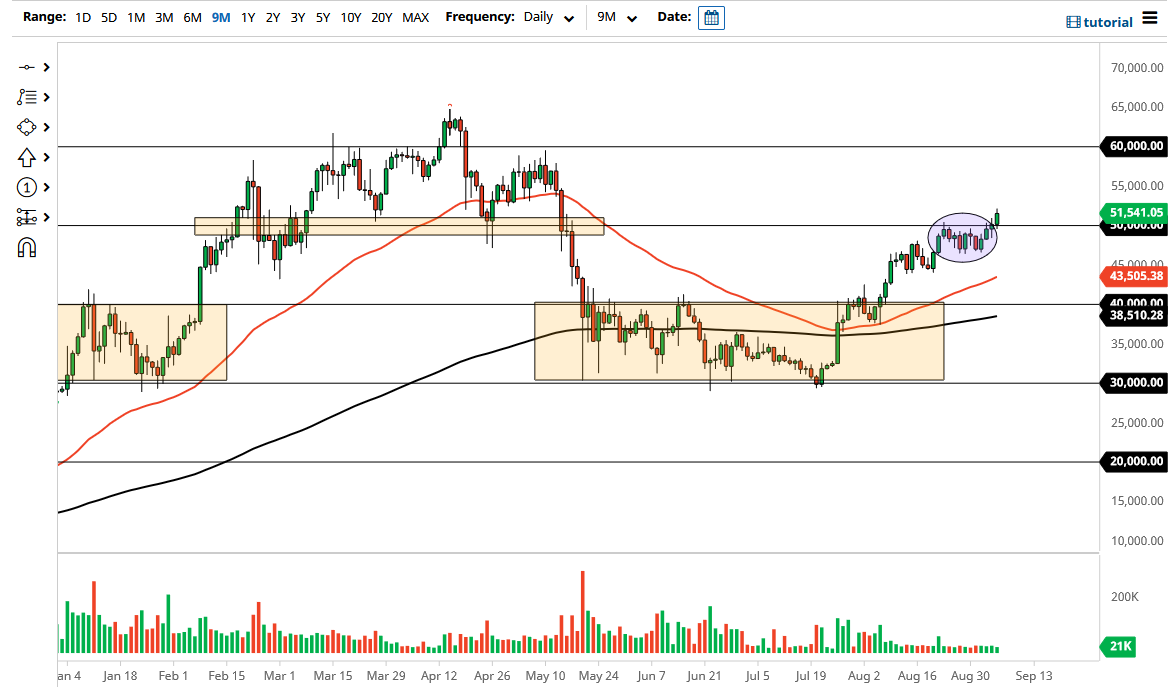Open the Frequency Daily dropdown
This screenshot has height=696, width=1175.
coord(547,17)
